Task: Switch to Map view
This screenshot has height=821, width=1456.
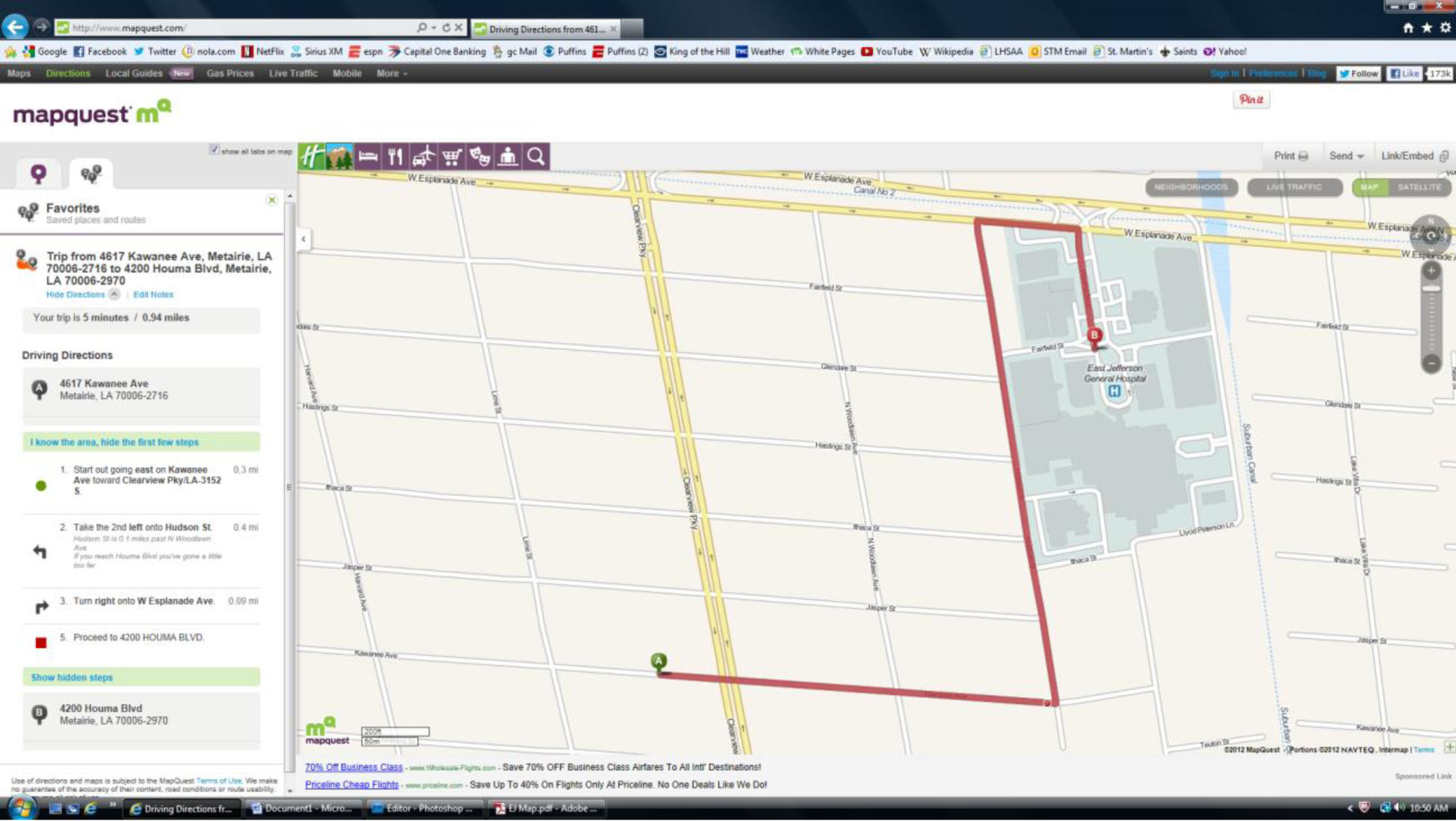Action: pyautogui.click(x=1369, y=187)
